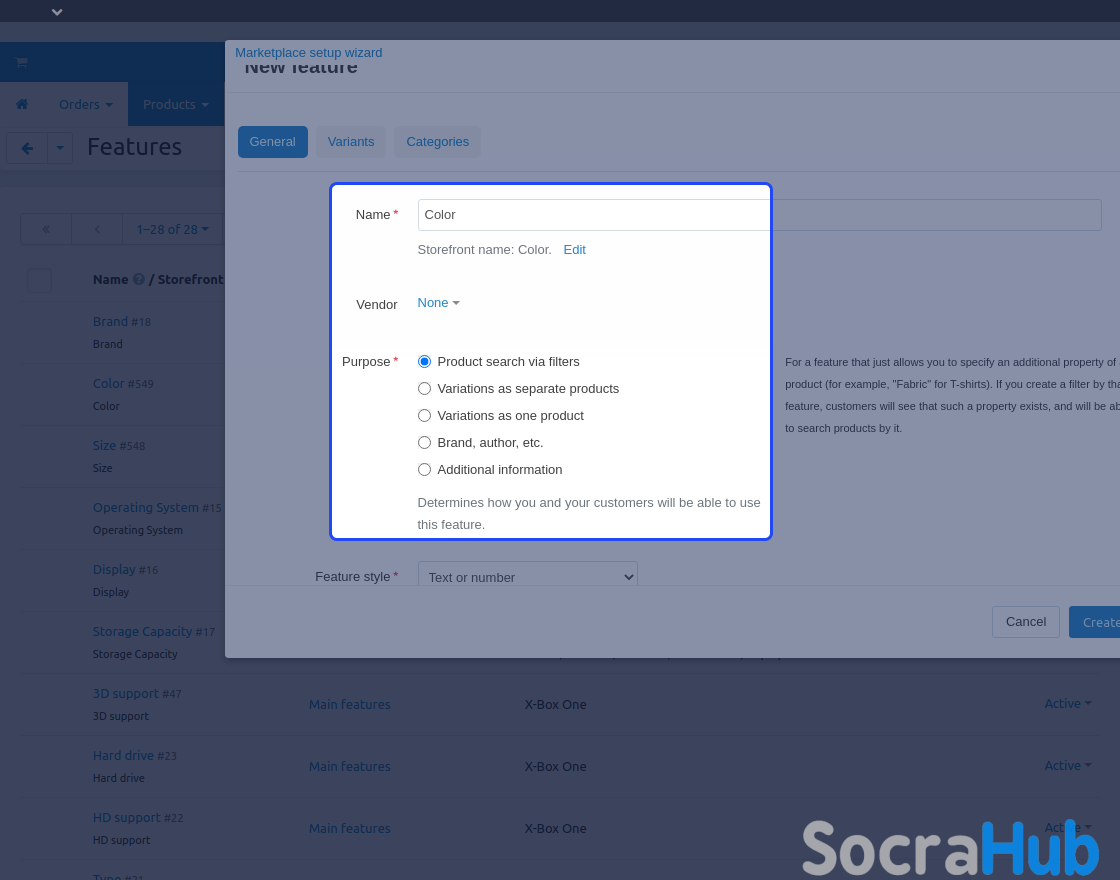Open Main features group in 3D support row
Screen dimensions: 1120x880
(350, 705)
